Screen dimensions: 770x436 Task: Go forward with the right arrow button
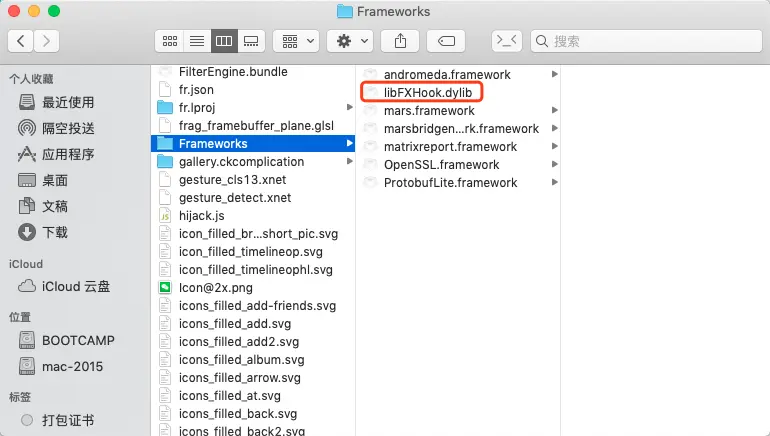[46, 41]
